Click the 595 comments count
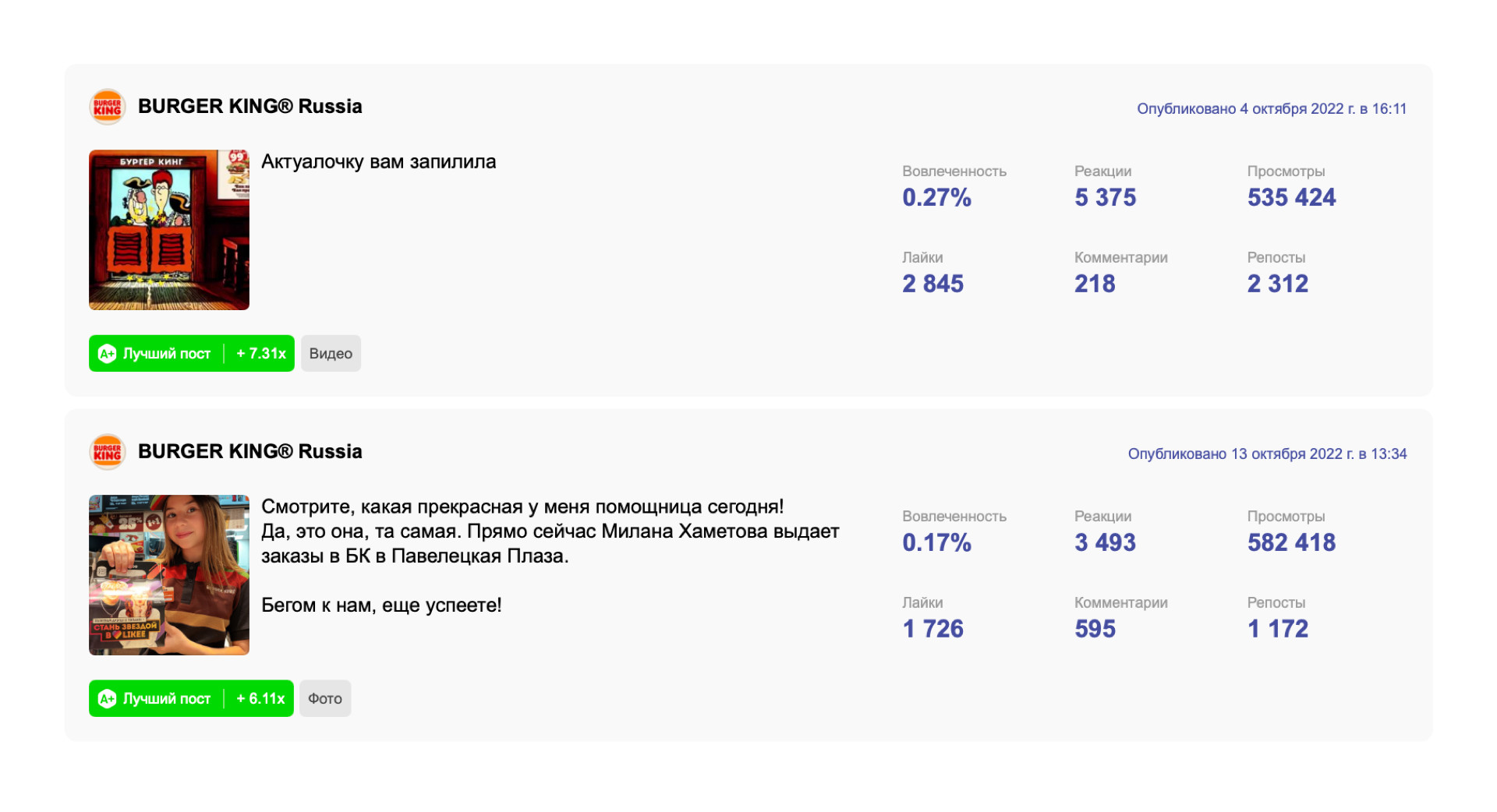This screenshot has height=812, width=1497. point(1095,629)
